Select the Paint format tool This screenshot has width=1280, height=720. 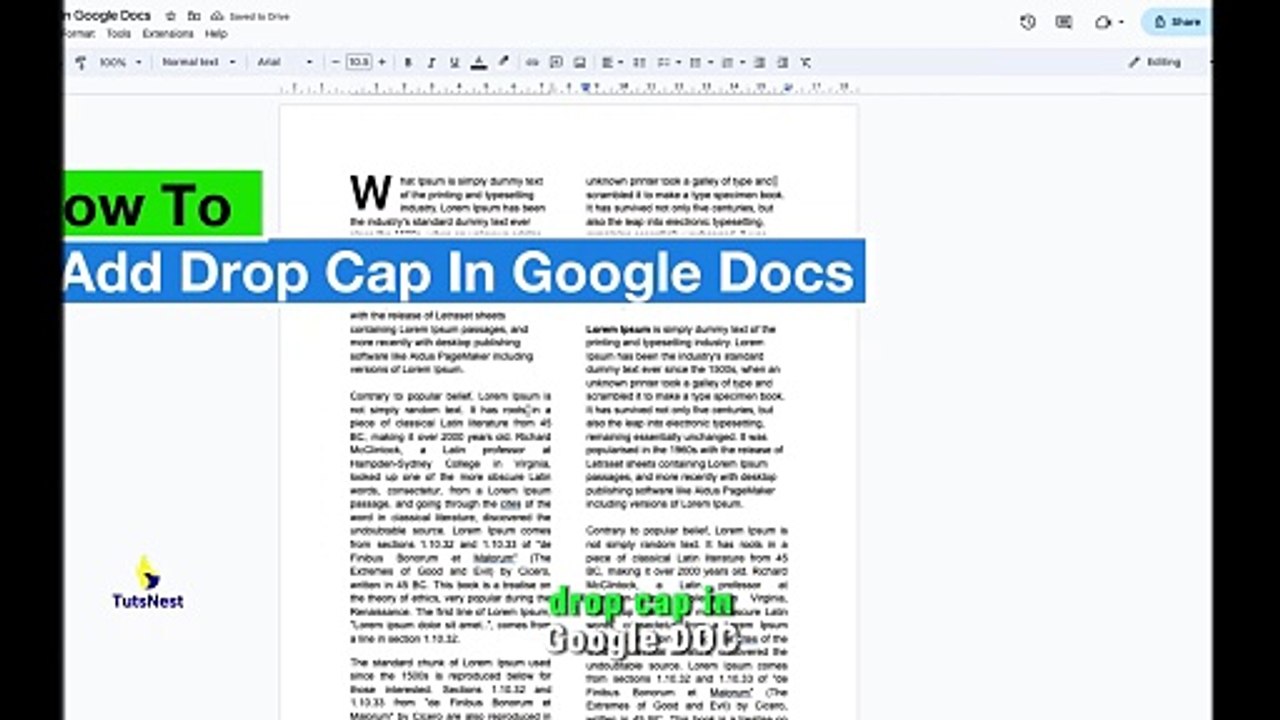pyautogui.click(x=81, y=62)
